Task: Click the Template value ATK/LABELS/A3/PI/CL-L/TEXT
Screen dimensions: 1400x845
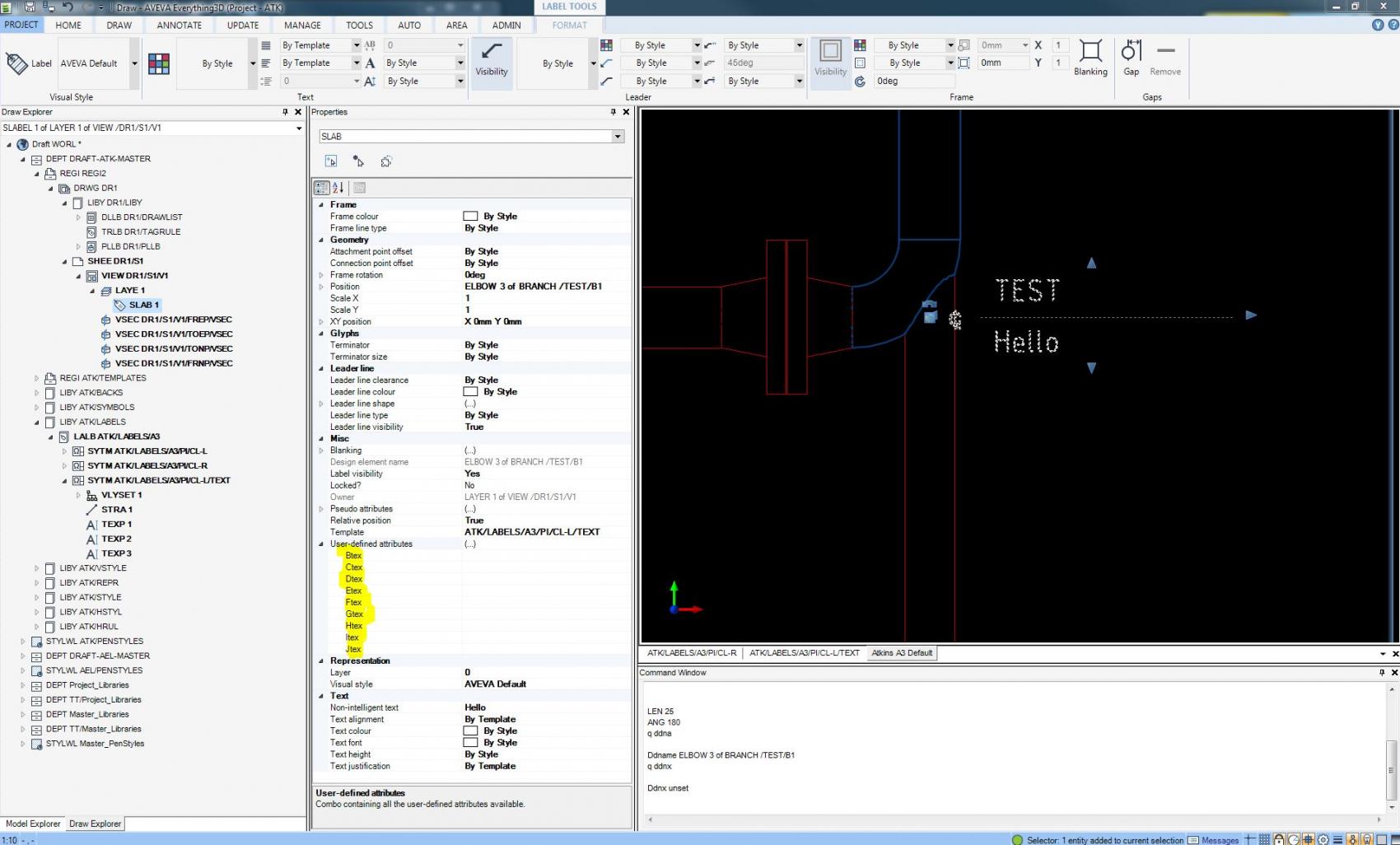Action: pos(532,532)
